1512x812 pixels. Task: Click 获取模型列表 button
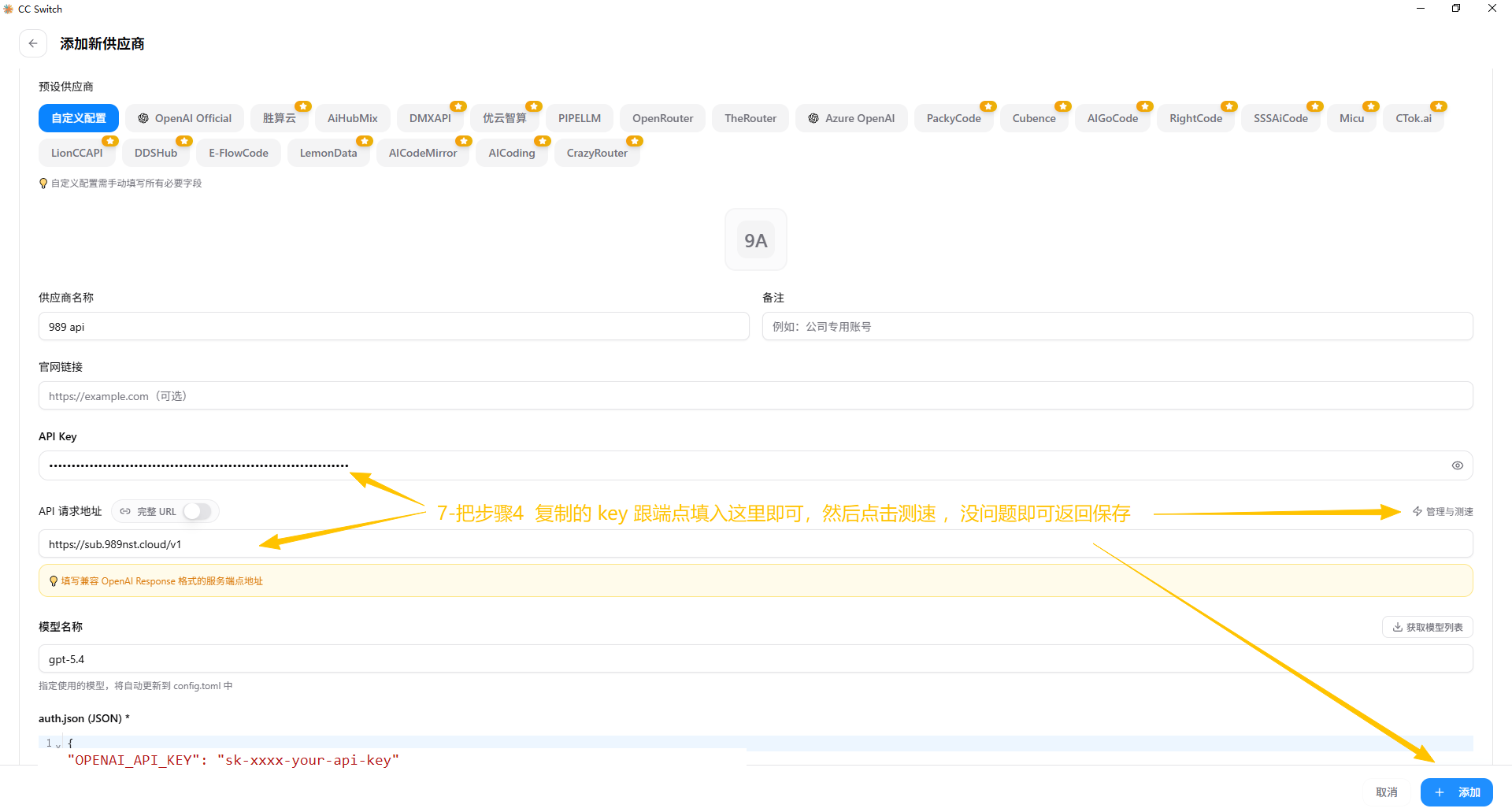pyautogui.click(x=1427, y=627)
